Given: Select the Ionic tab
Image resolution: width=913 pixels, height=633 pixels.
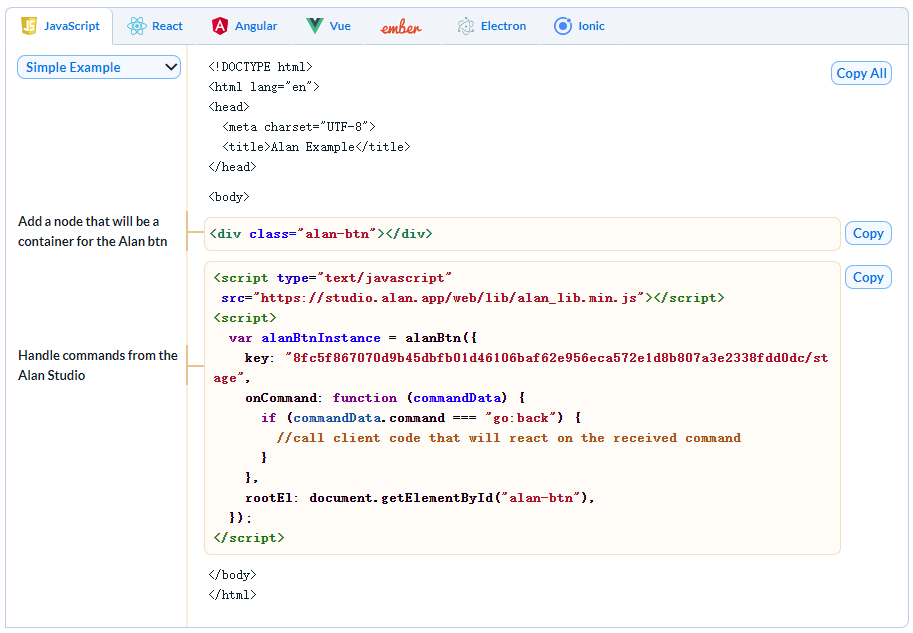Looking at the screenshot, I should coord(579,26).
